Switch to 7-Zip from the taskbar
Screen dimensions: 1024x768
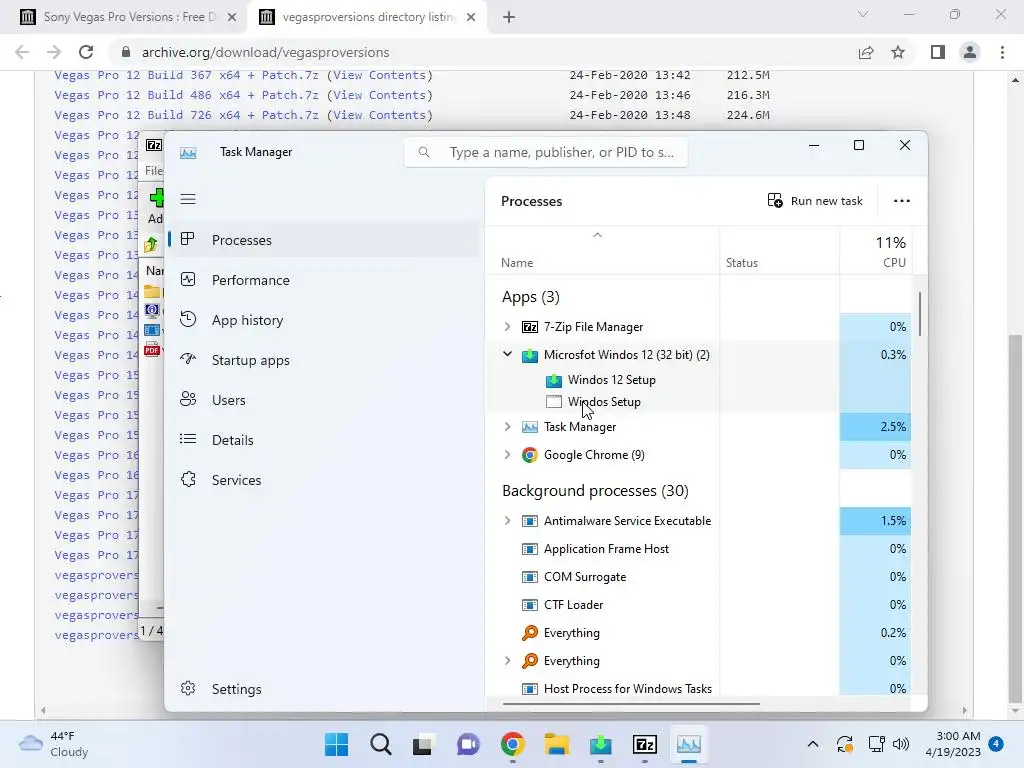(x=645, y=744)
